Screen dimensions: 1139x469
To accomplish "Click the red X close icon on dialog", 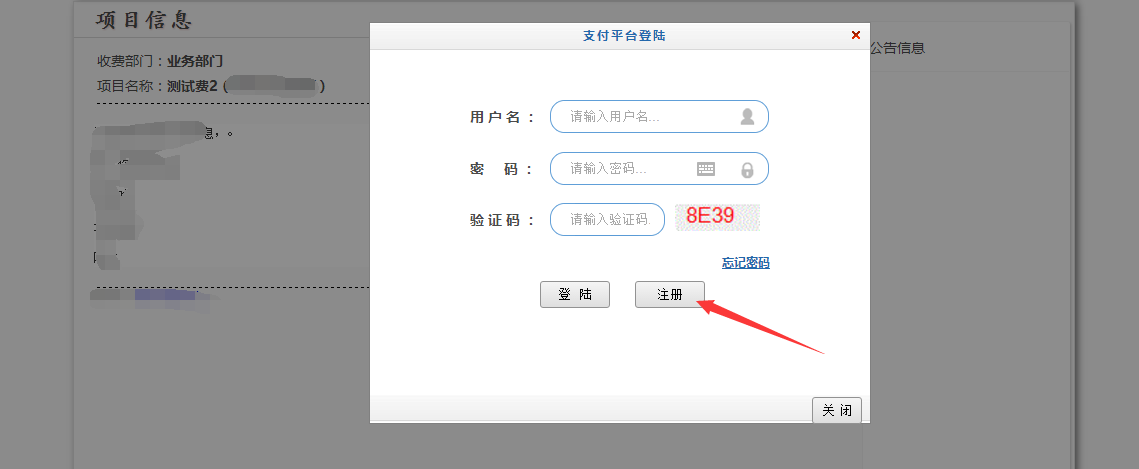I will [x=855, y=35].
